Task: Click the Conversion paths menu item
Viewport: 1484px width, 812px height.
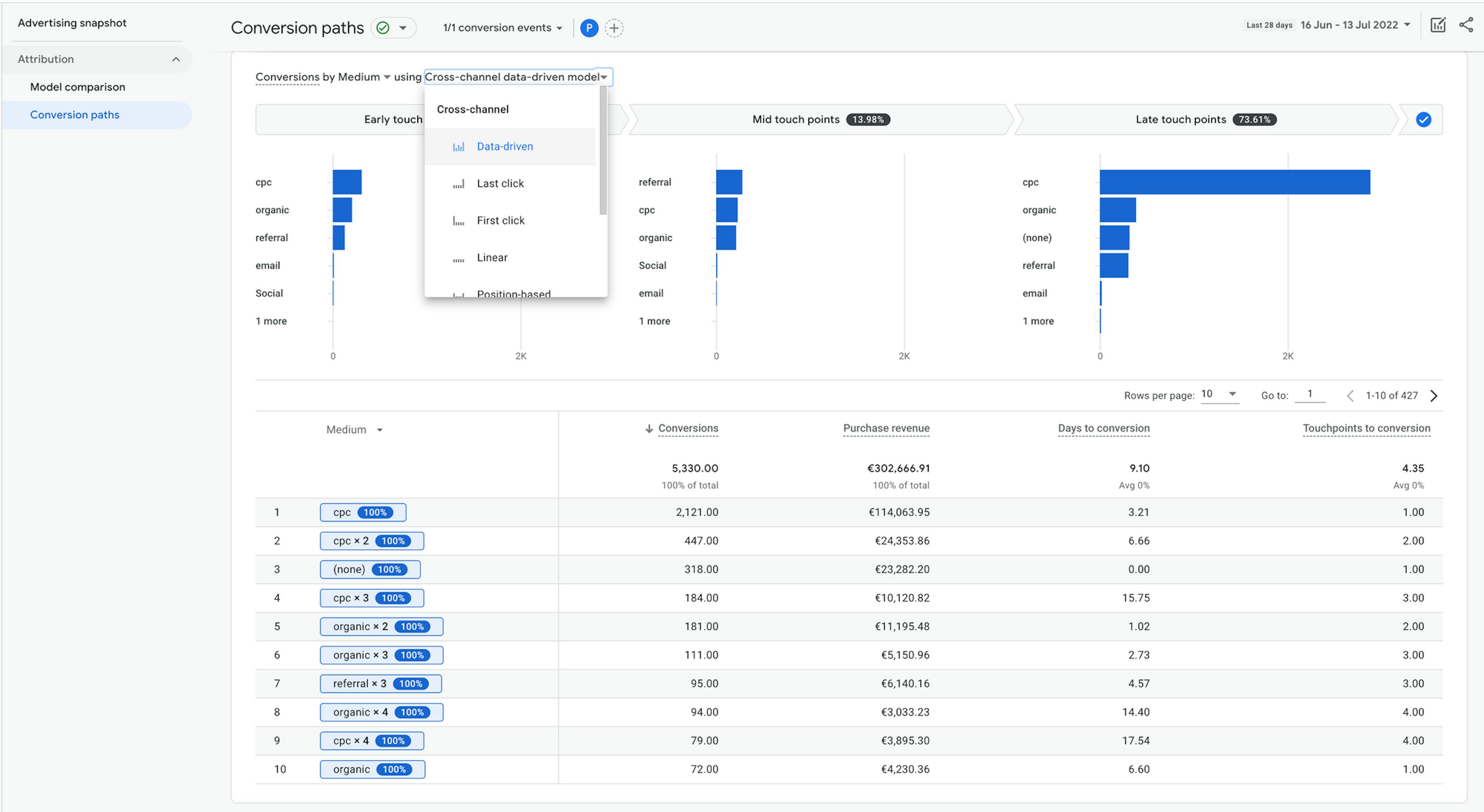Action: (75, 114)
